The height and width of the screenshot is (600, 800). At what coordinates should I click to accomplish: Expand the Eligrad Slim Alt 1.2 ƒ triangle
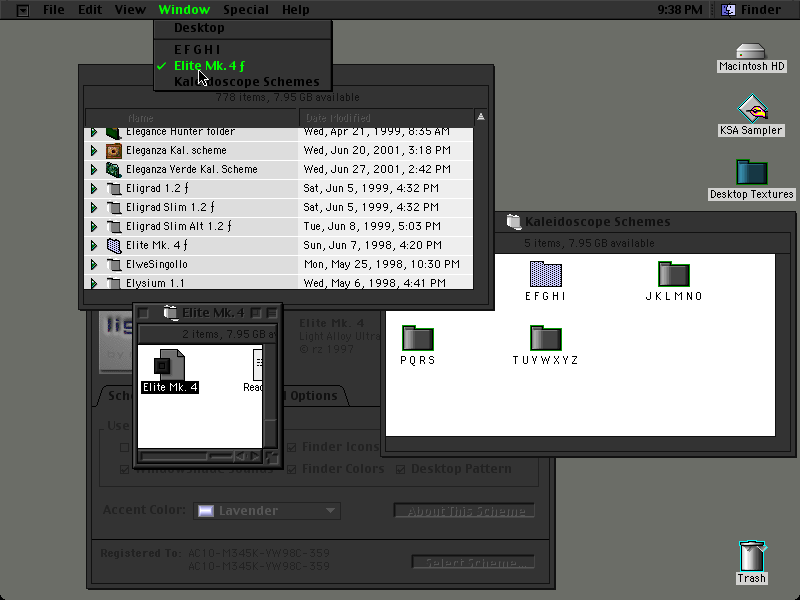(x=94, y=226)
